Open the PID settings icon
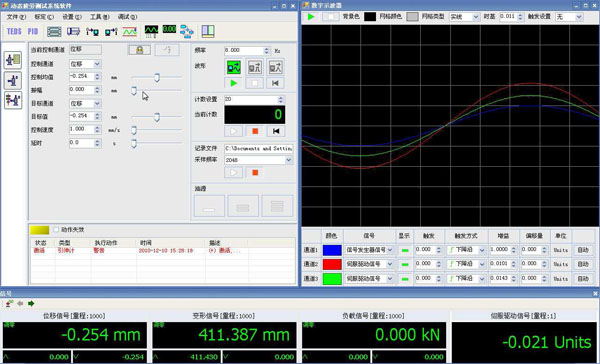 click(x=33, y=31)
